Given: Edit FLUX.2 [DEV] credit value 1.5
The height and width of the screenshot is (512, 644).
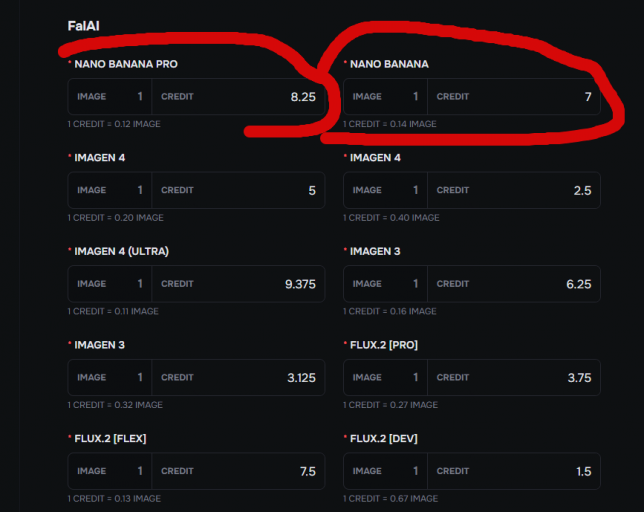Looking at the screenshot, I should 514,471.
